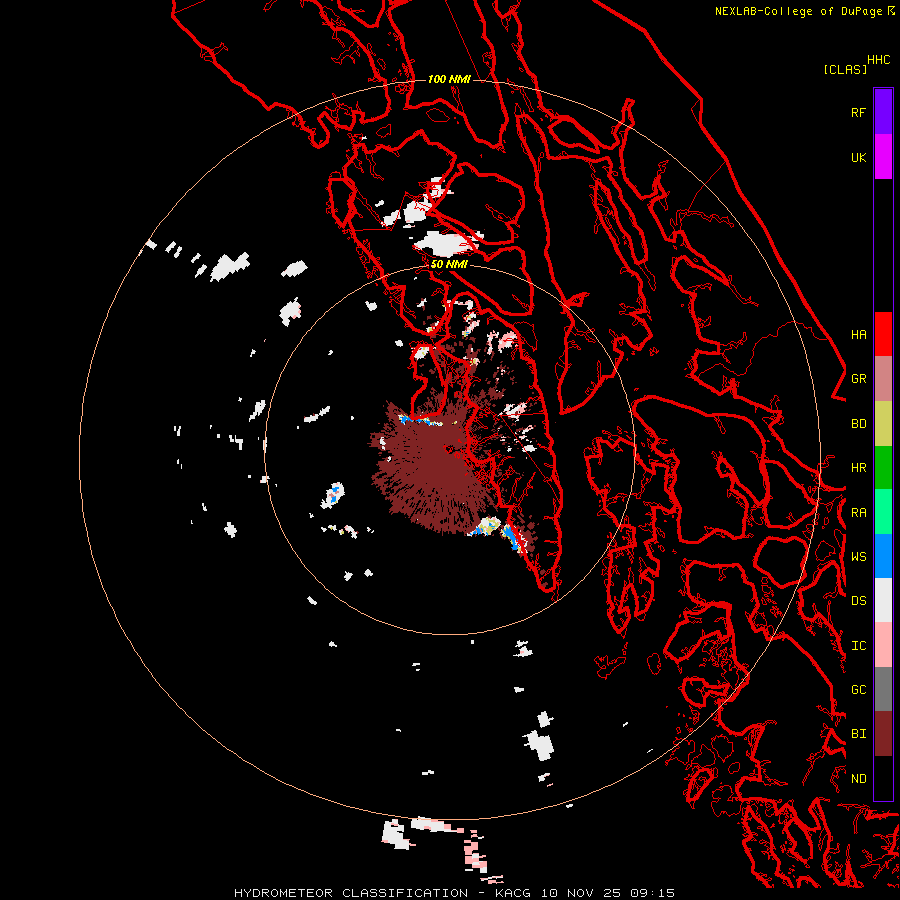Click the HR green legend swatch
The height and width of the screenshot is (900, 900).
click(883, 467)
